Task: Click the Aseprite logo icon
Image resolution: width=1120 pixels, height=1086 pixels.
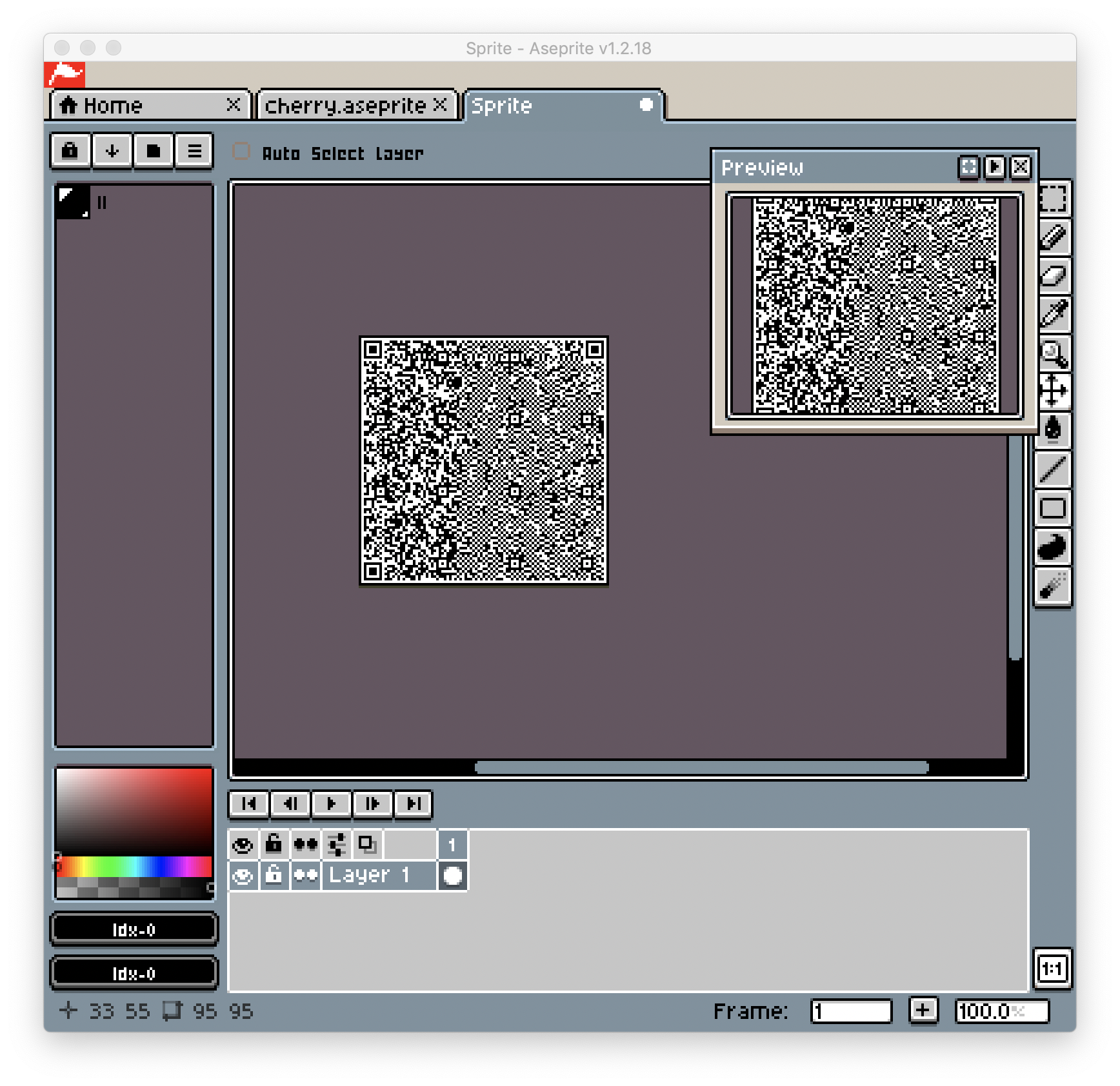Action: 65,75
